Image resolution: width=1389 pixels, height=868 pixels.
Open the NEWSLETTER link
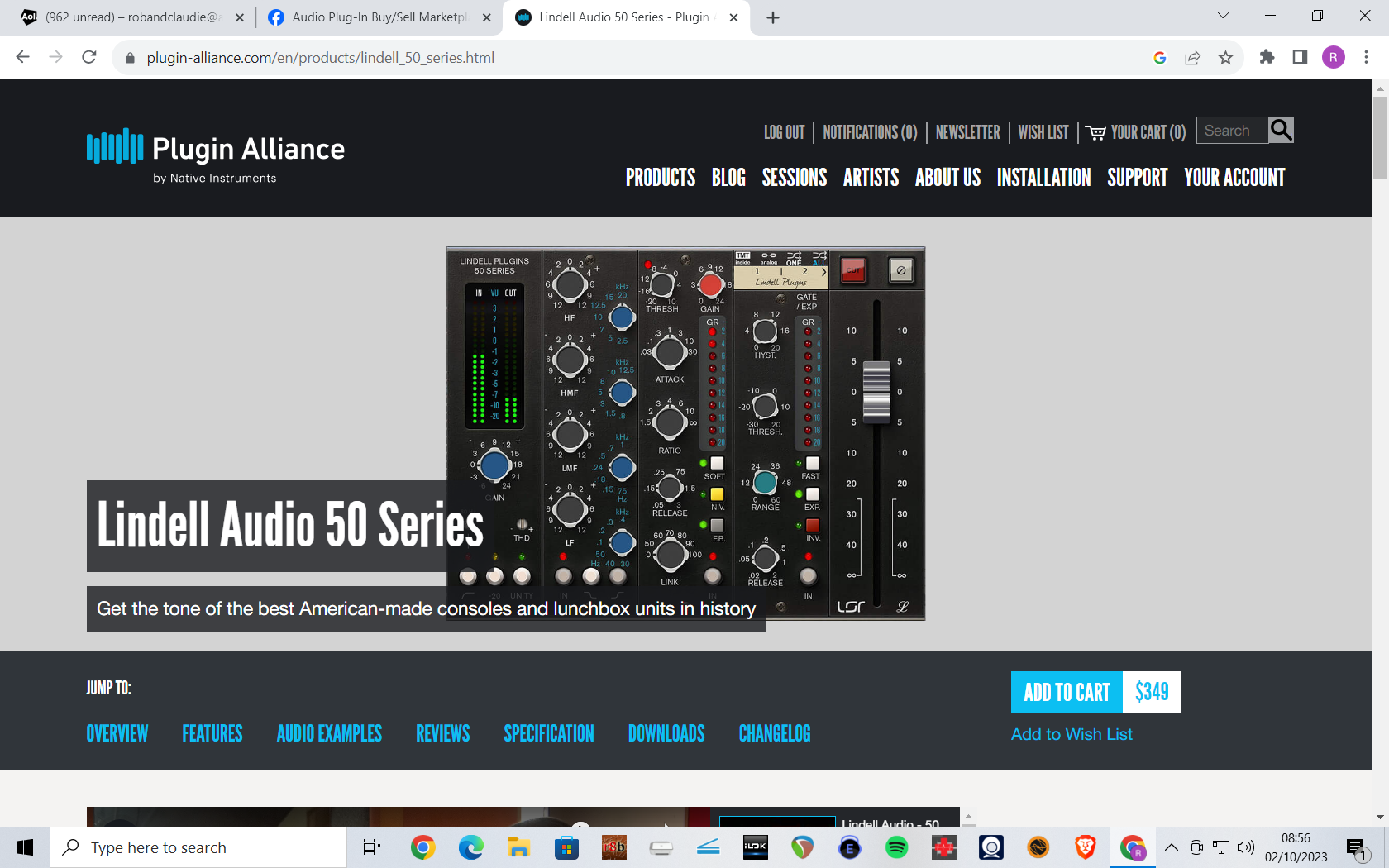click(967, 132)
